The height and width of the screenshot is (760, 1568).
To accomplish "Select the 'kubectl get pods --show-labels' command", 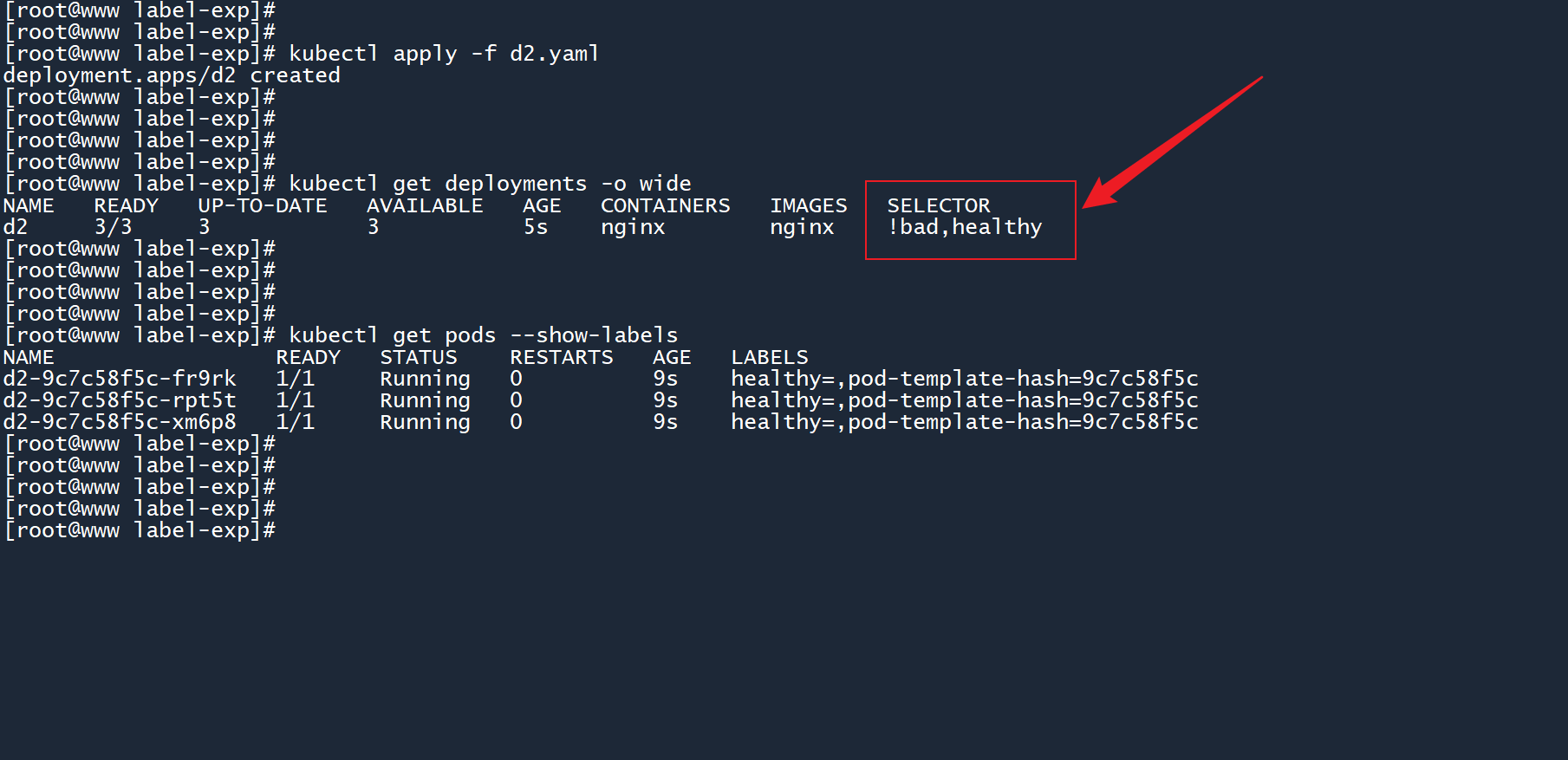I will click(x=484, y=335).
